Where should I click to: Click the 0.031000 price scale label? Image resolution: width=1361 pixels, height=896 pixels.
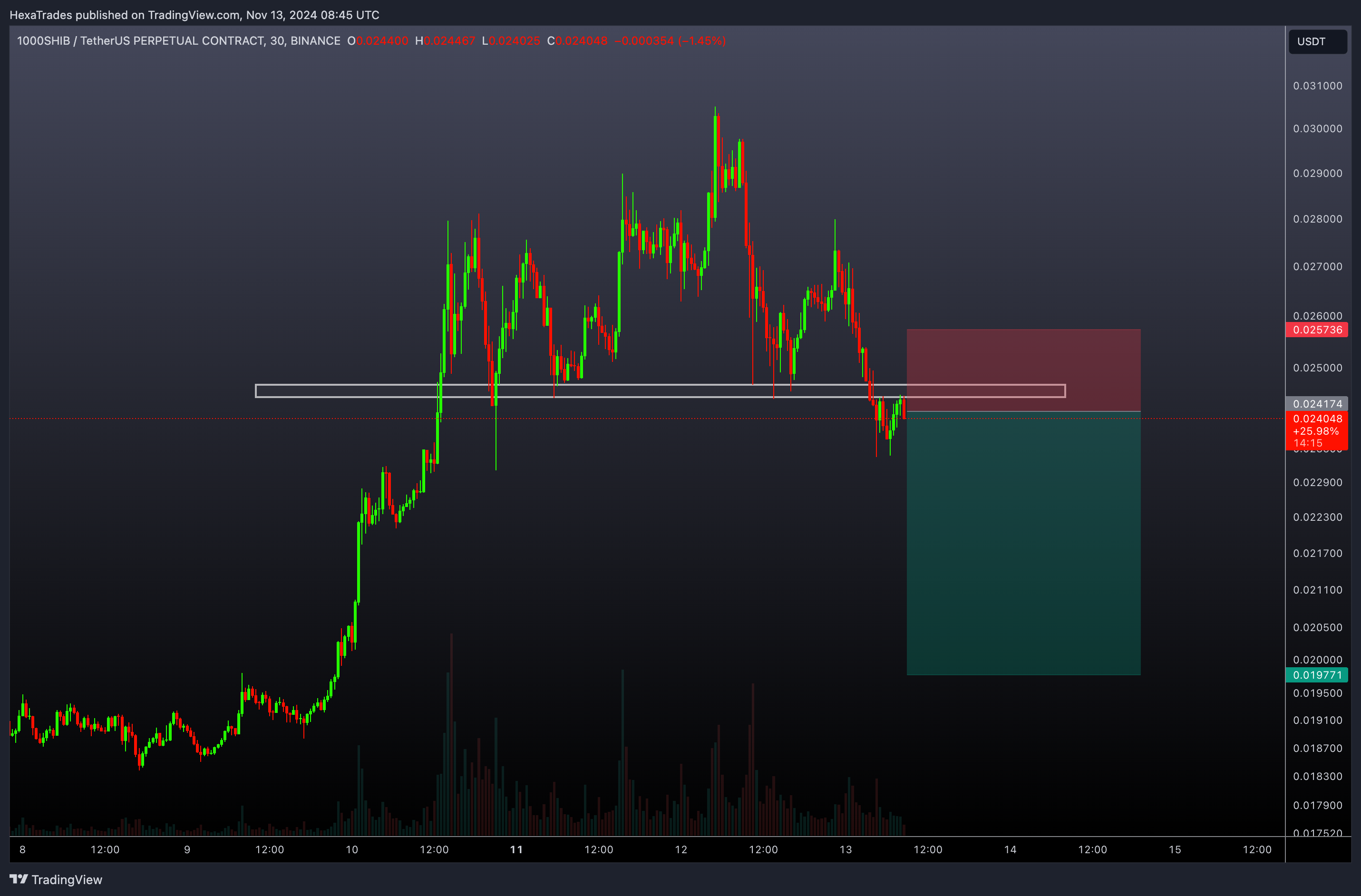[x=1318, y=86]
